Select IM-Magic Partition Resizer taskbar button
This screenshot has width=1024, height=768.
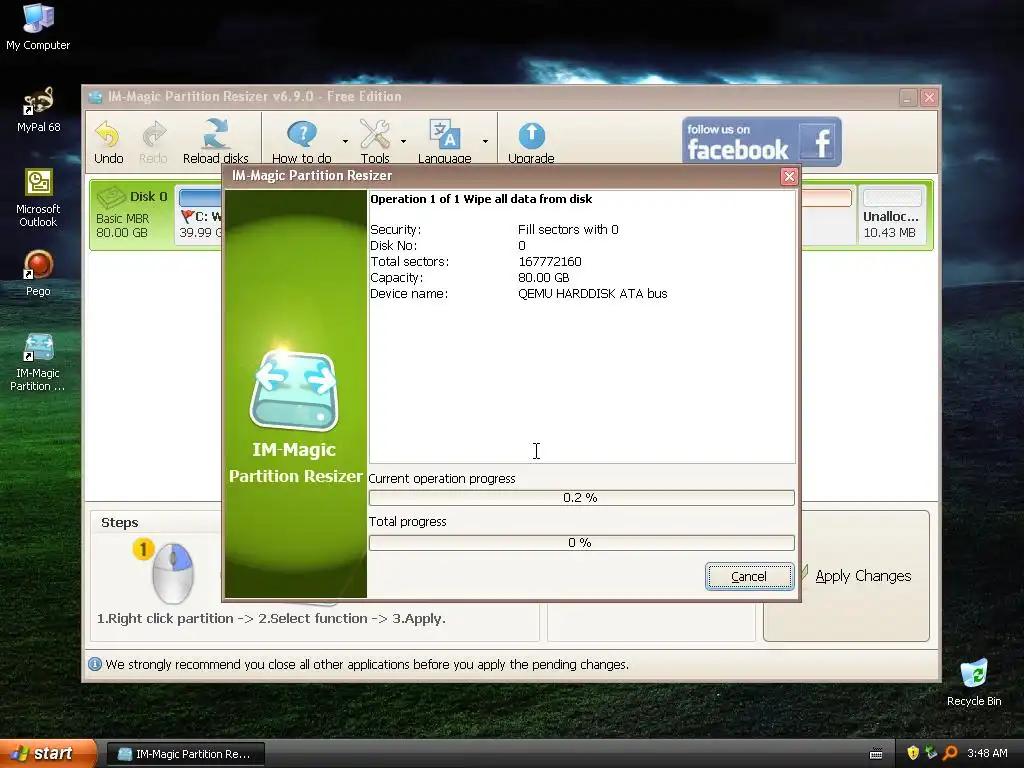[185, 754]
